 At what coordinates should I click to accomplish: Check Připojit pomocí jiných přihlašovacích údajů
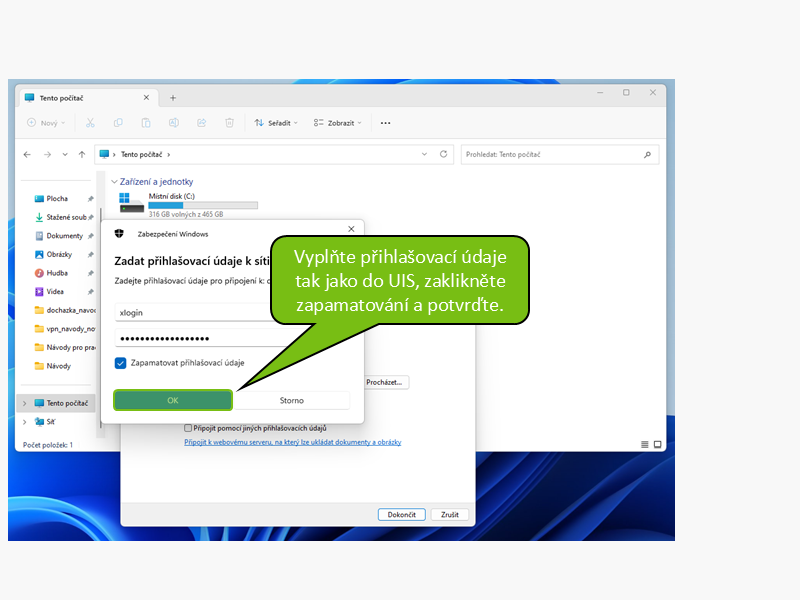pyautogui.click(x=188, y=428)
